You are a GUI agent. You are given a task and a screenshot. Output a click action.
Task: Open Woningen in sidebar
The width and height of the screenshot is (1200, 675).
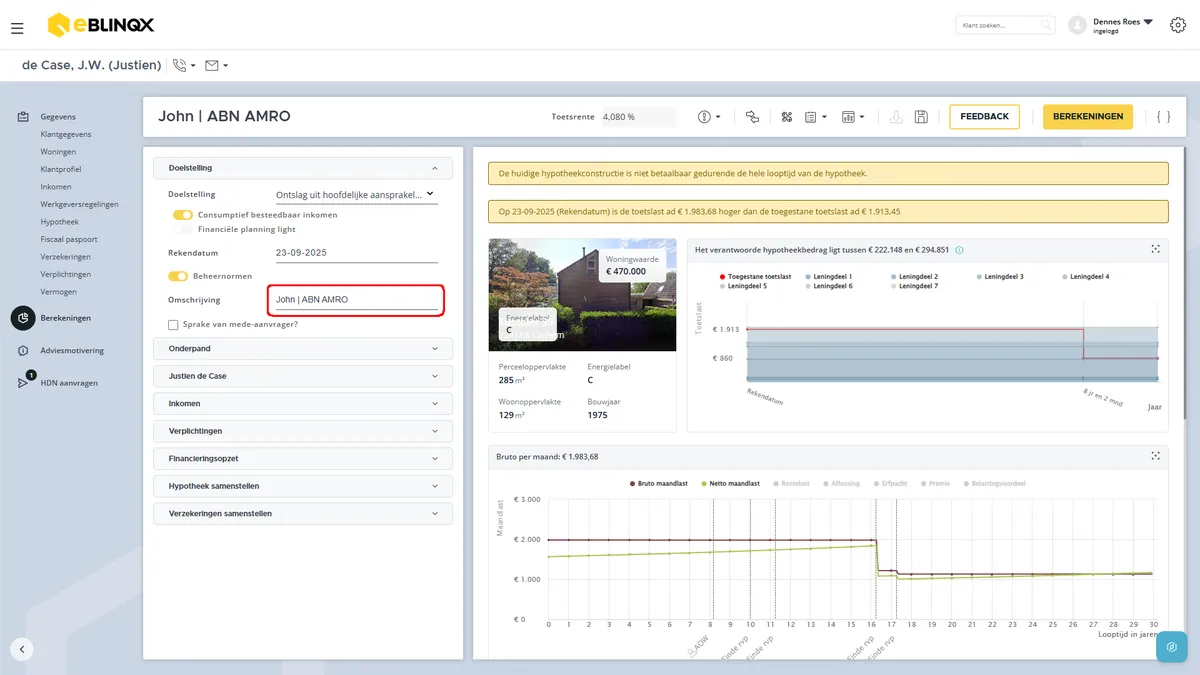[x=58, y=152]
